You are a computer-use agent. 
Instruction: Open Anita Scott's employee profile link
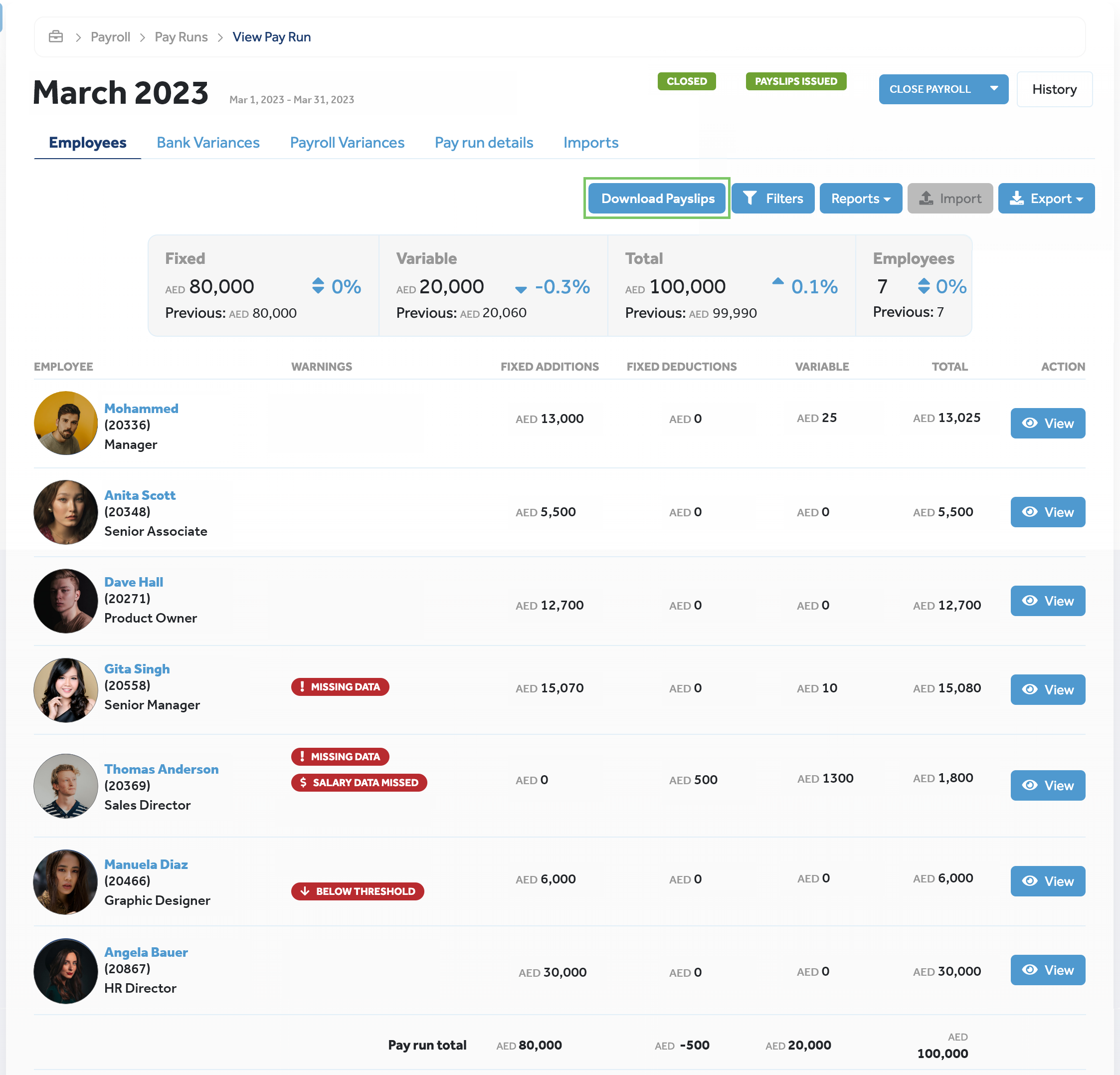[140, 495]
